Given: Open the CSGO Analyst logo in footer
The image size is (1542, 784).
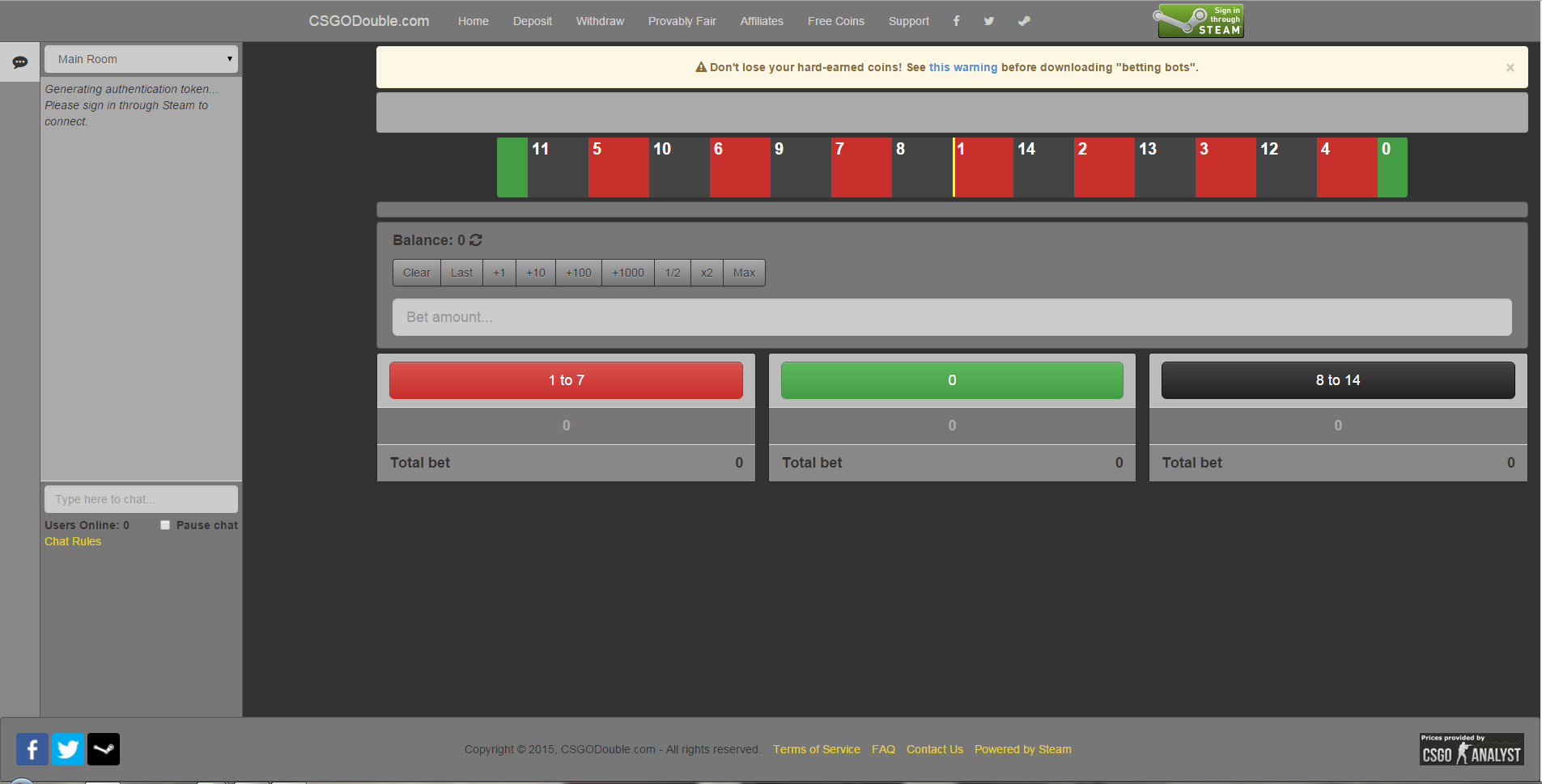Looking at the screenshot, I should 1472,749.
